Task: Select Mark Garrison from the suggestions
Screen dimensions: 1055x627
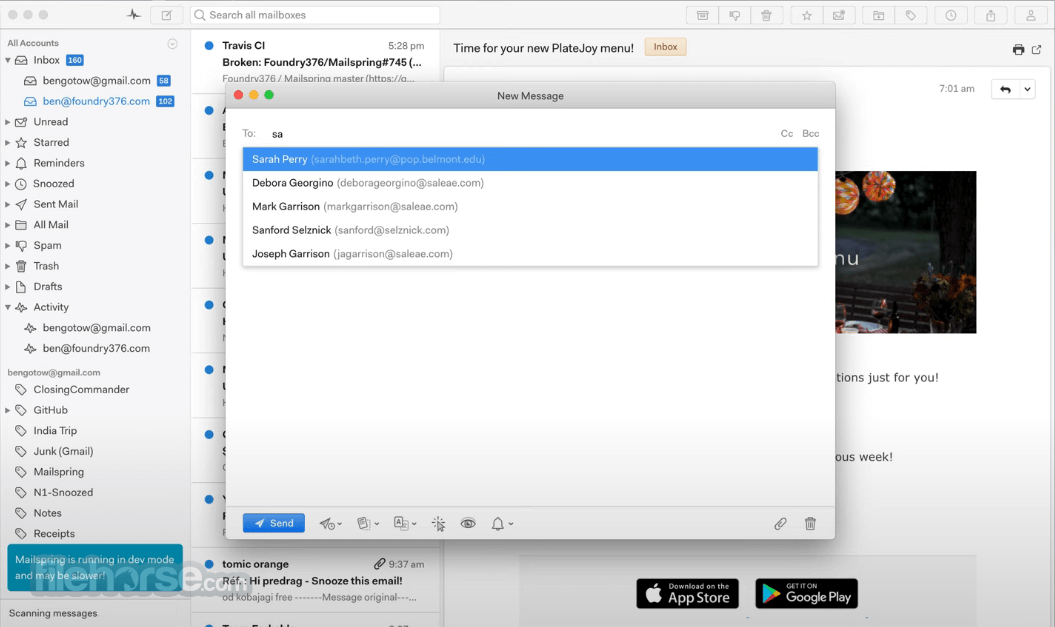Action: pos(530,207)
